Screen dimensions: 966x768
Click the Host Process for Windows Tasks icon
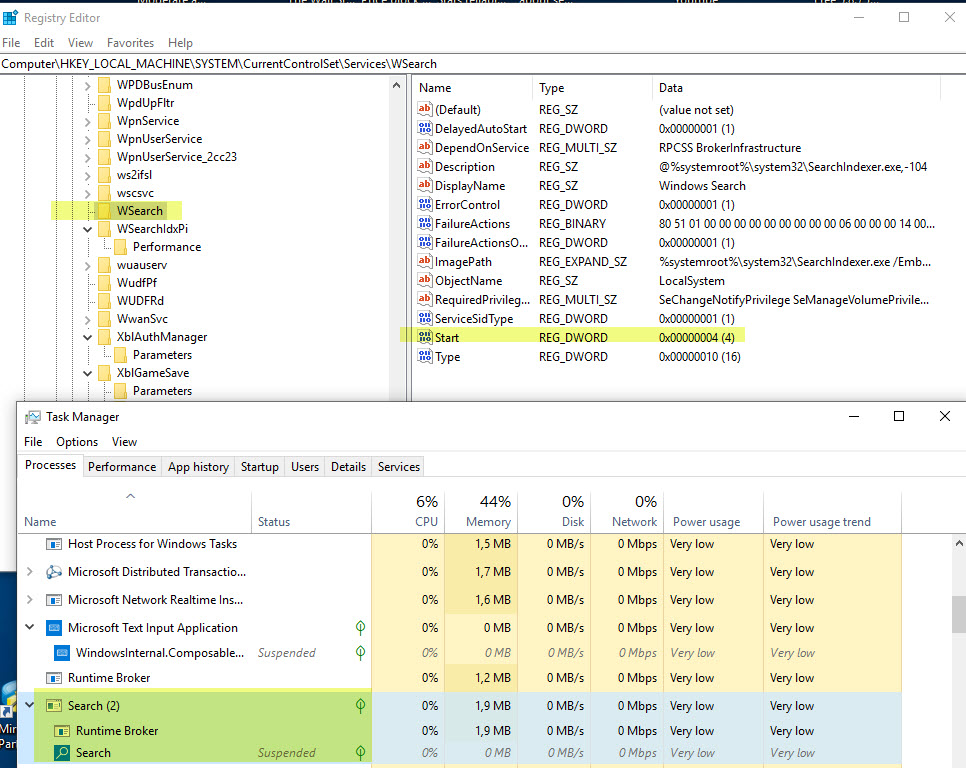54,544
